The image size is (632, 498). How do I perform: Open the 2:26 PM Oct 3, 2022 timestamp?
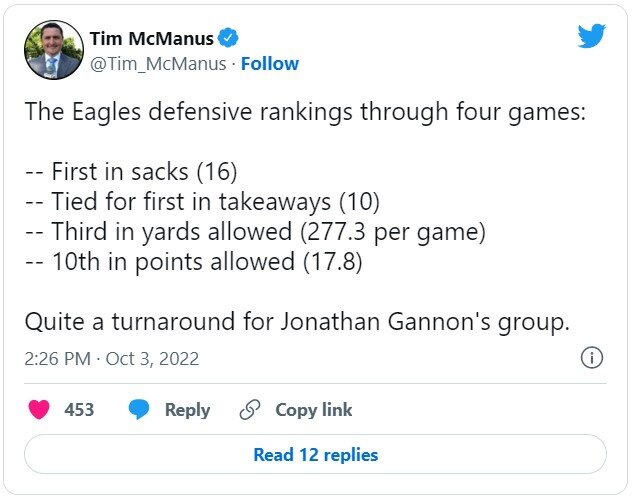coord(111,358)
